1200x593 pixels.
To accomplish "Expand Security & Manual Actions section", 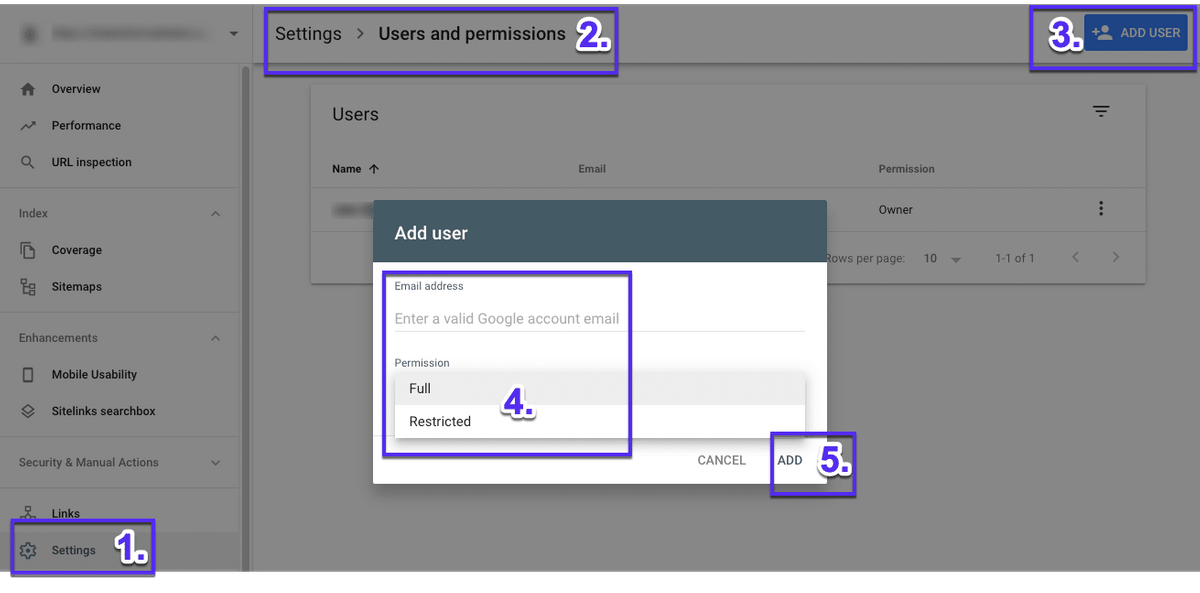I will 216,463.
